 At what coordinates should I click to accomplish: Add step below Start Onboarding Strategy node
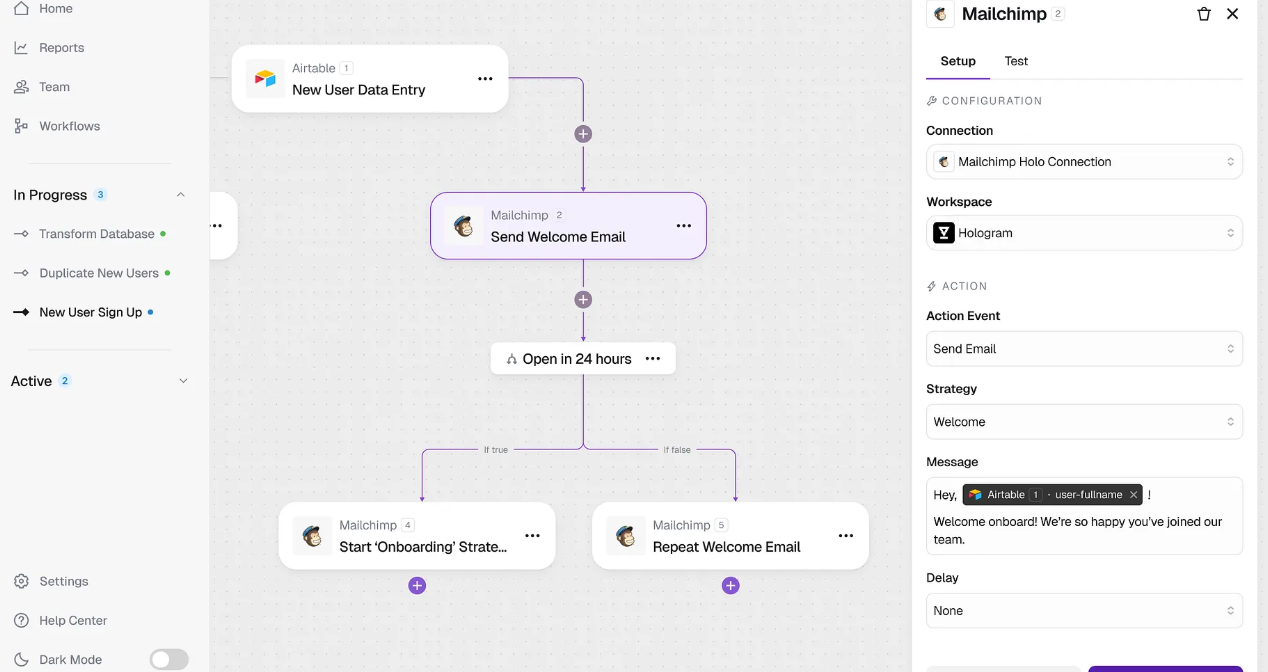(417, 586)
